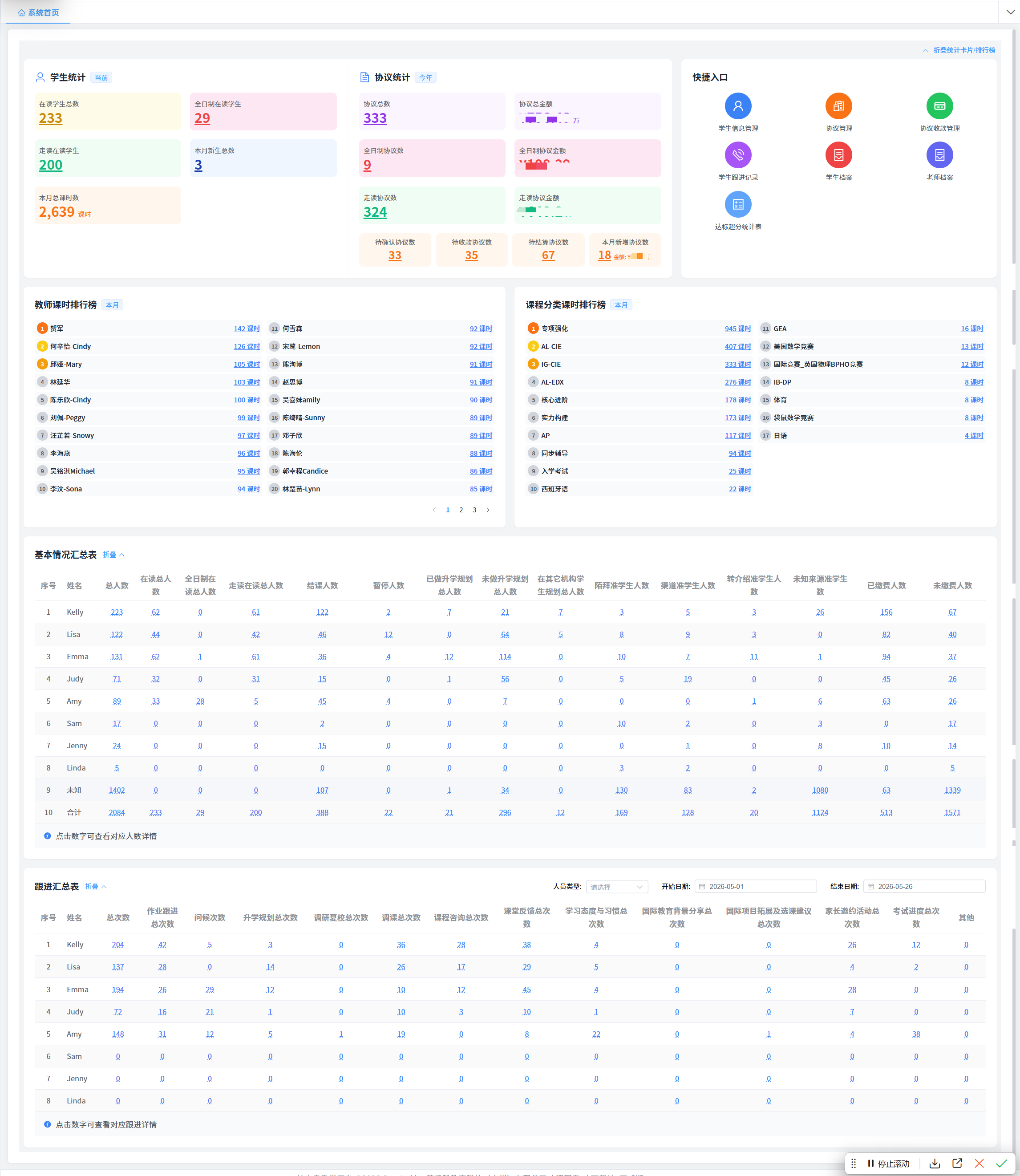Open 协议管理 shortcut icon
The width and height of the screenshot is (1020, 1176).
838,106
